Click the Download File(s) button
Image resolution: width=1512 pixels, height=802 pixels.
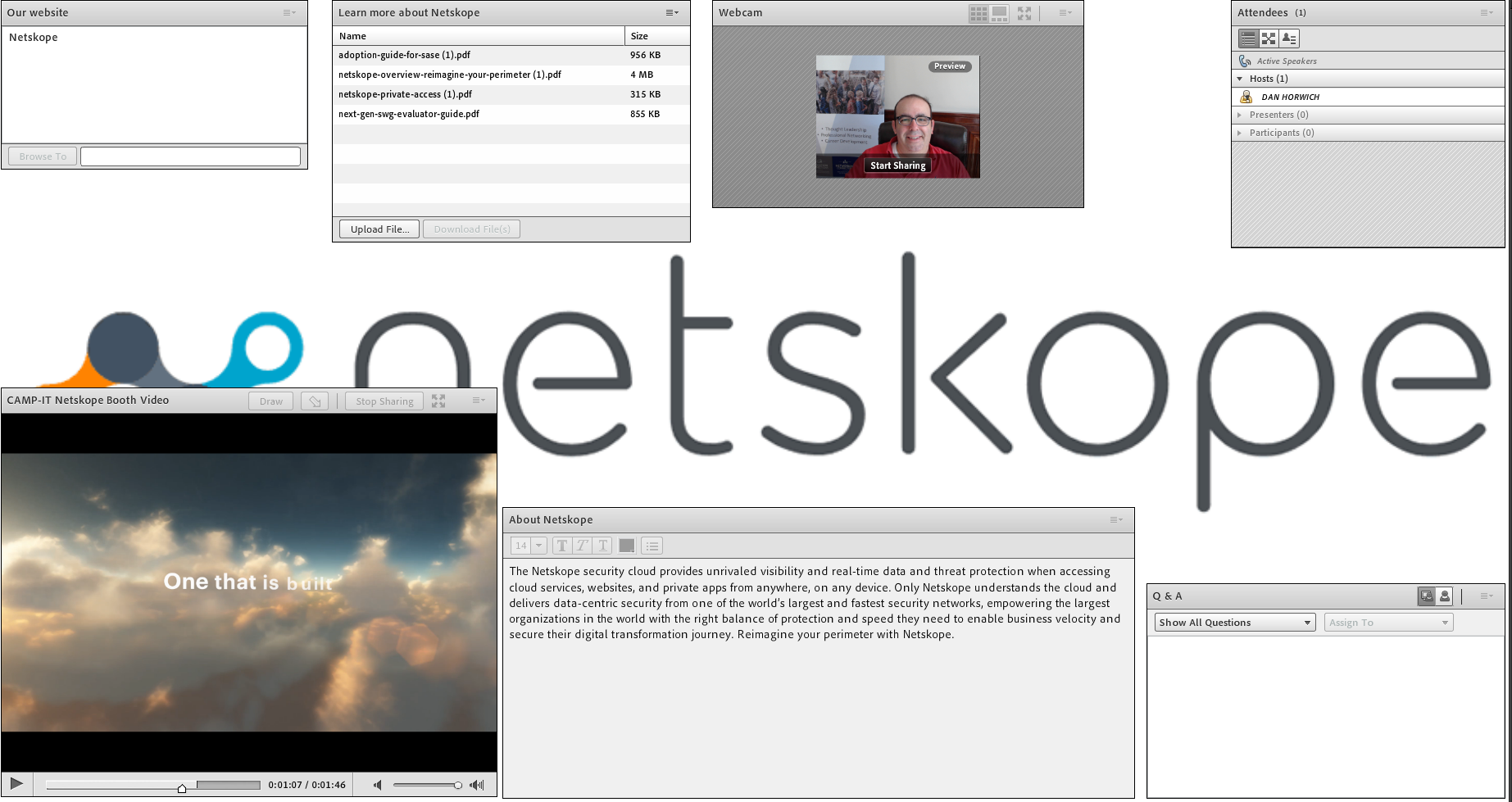click(472, 229)
